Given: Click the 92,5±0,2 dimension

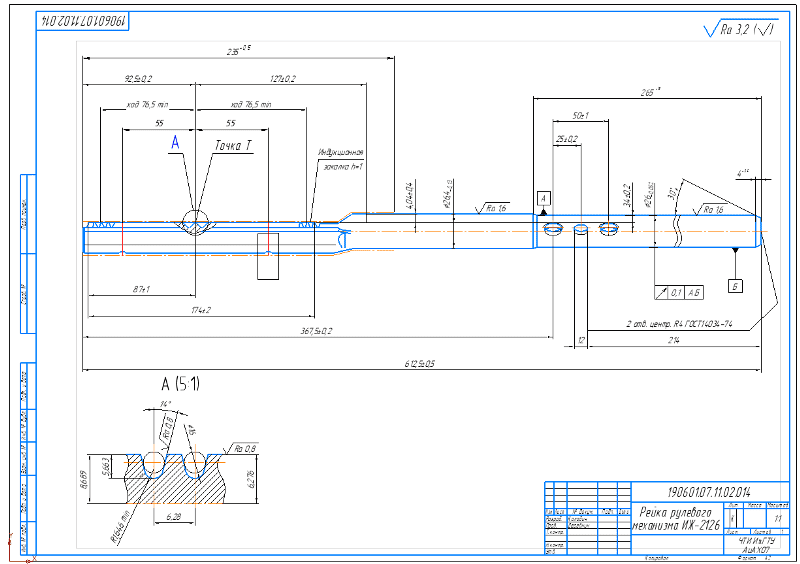Looking at the screenshot, I should 138,79.
